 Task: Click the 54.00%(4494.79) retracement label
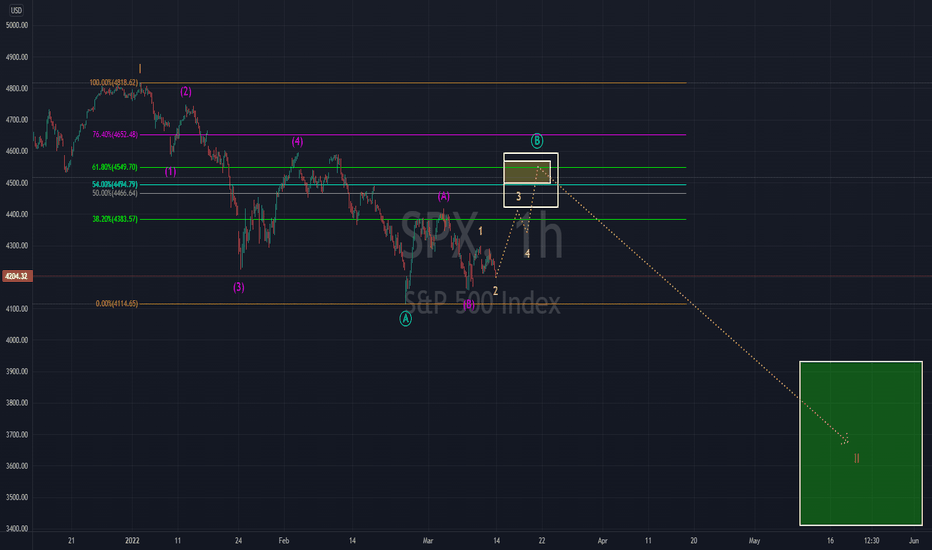115,184
